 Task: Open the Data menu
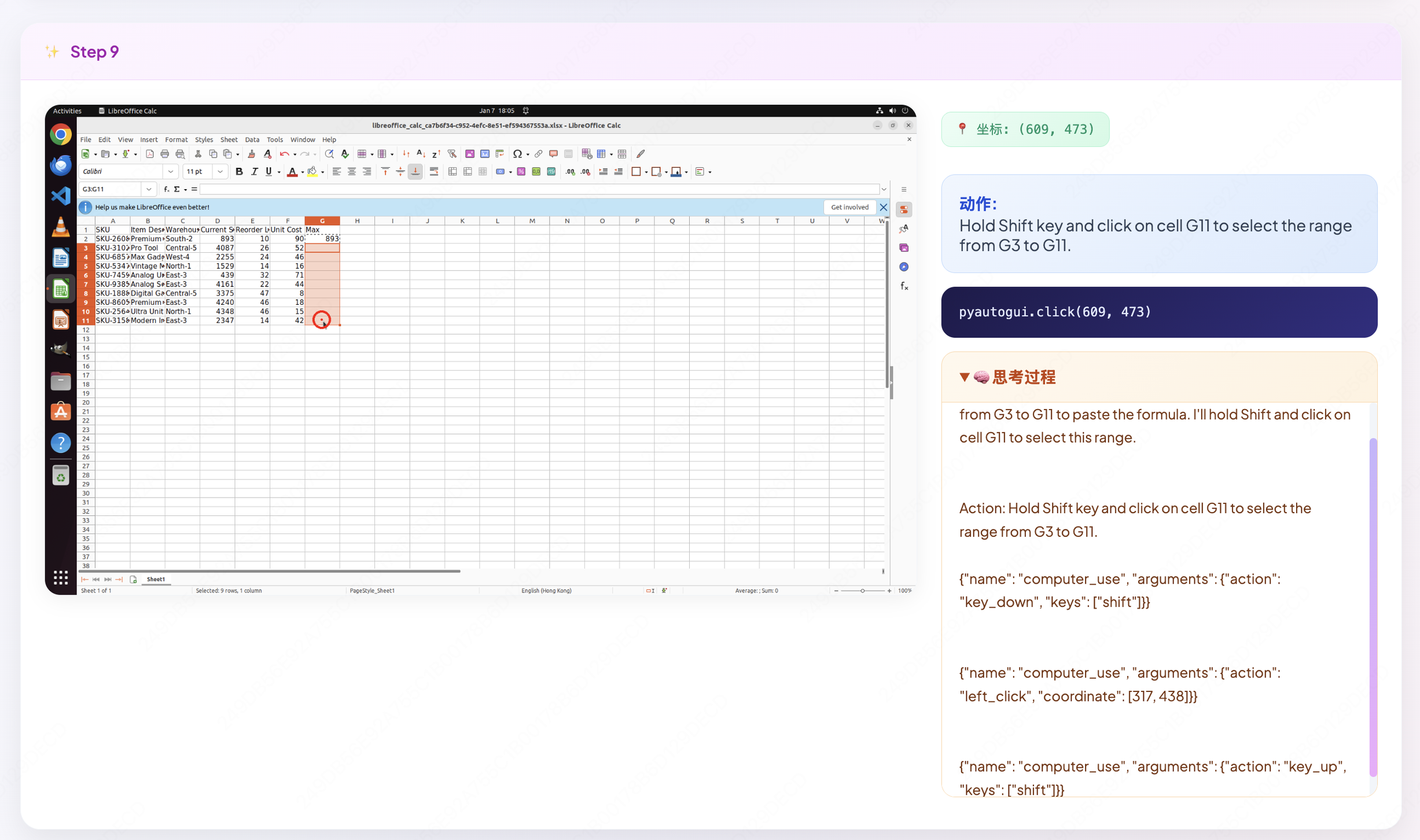pos(252,139)
